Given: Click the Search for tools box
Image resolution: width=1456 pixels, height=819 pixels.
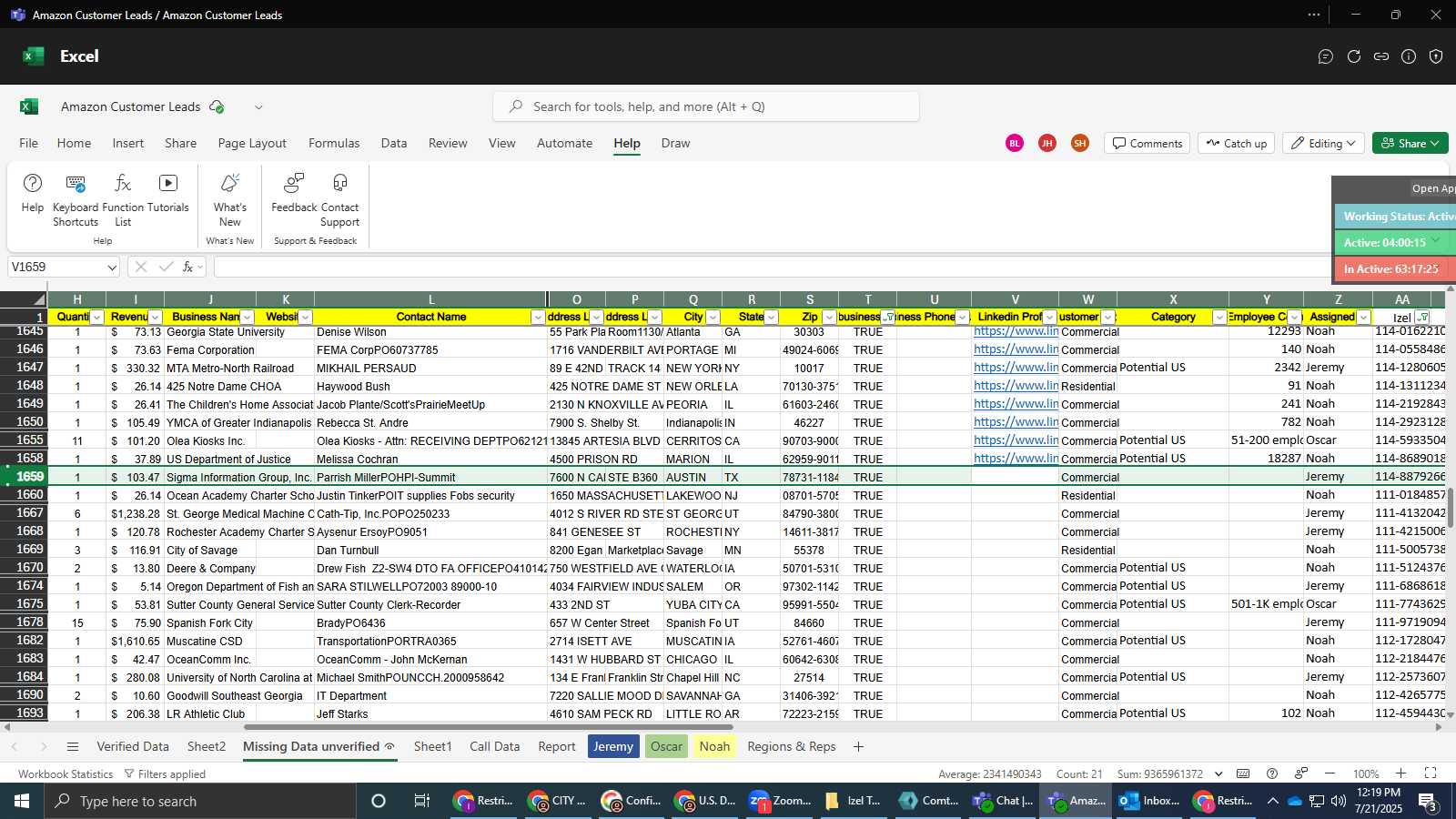Looking at the screenshot, I should coord(706,106).
